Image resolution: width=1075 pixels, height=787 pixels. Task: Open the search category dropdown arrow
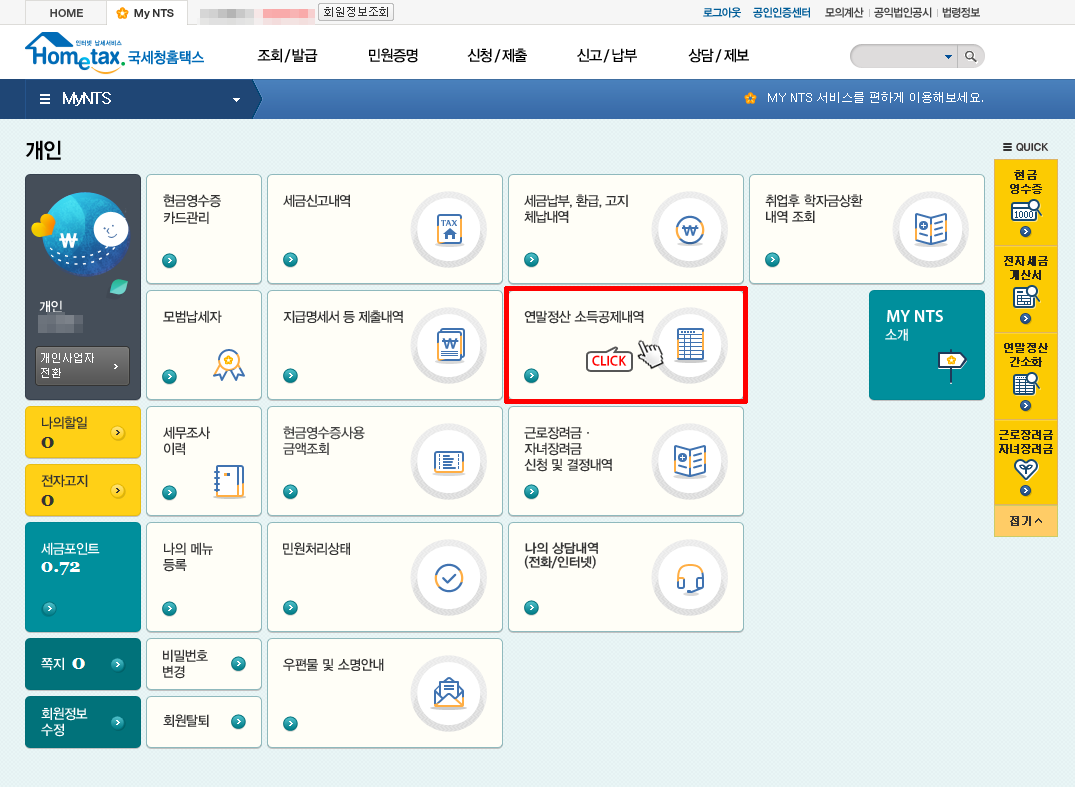(x=948, y=56)
